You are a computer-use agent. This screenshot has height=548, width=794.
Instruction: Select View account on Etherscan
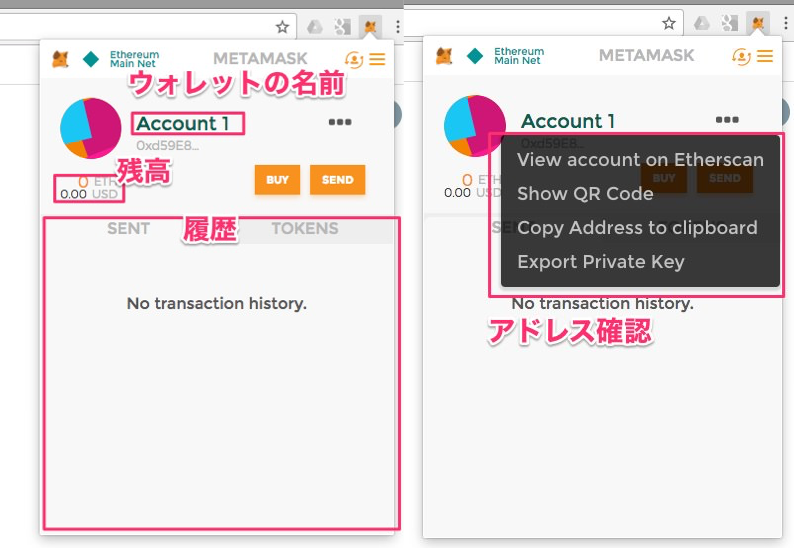pos(640,160)
